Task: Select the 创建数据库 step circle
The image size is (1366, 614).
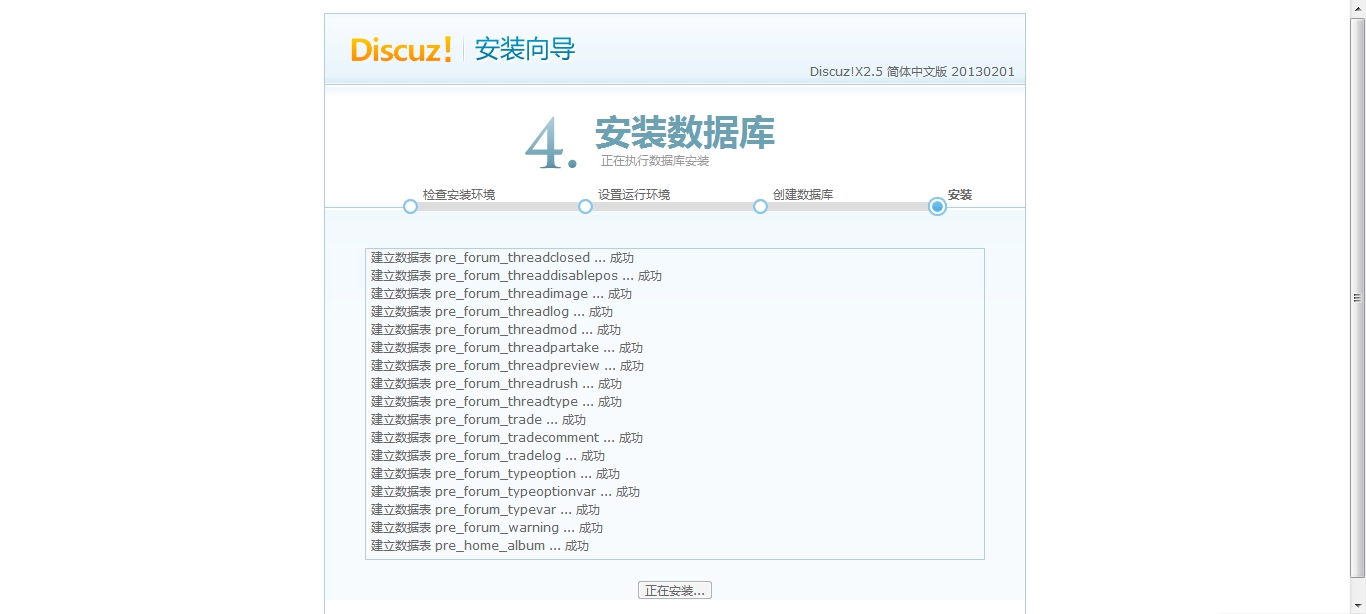Action: [760, 207]
